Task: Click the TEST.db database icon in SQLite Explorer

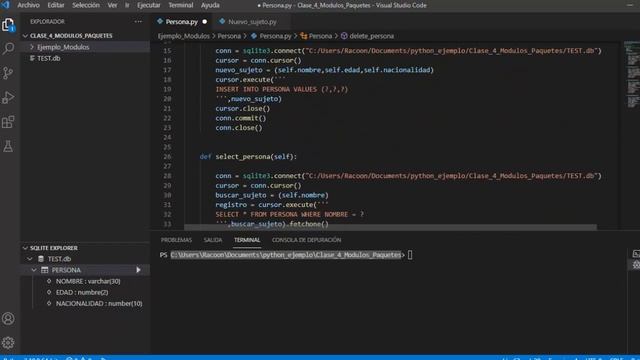Action: tap(41, 259)
